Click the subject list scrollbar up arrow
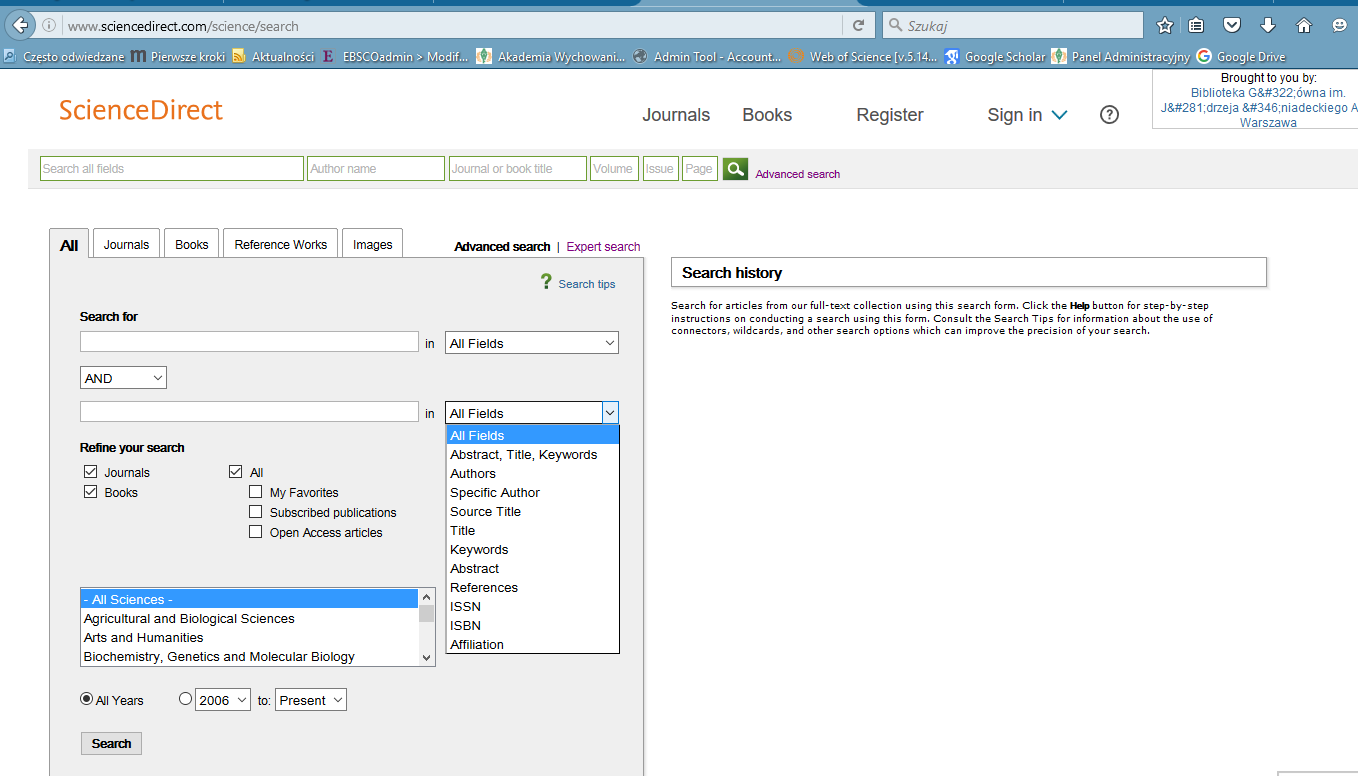The image size is (1358, 776). [x=427, y=597]
